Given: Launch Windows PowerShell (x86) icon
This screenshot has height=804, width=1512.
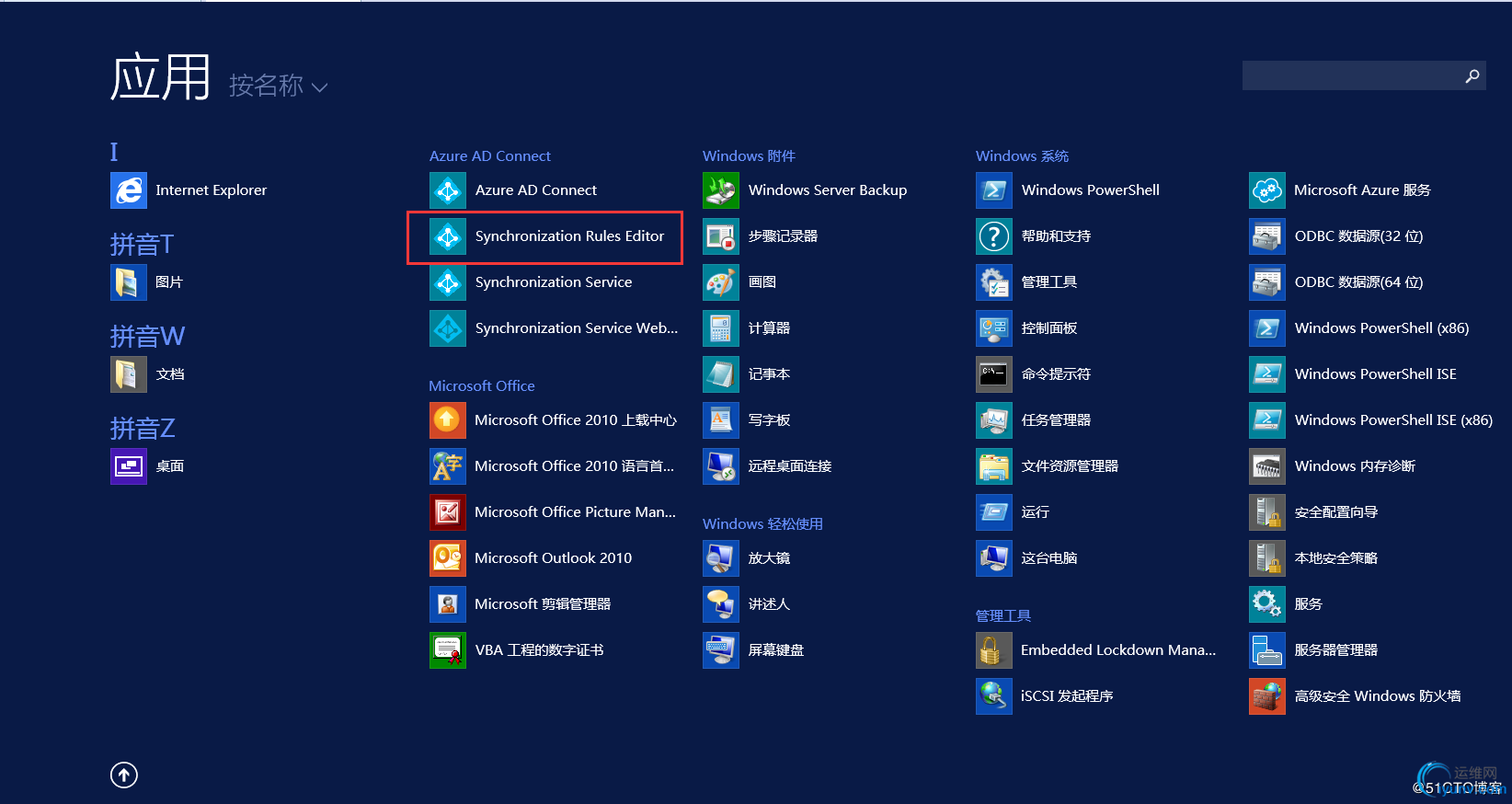Looking at the screenshot, I should (x=1267, y=328).
